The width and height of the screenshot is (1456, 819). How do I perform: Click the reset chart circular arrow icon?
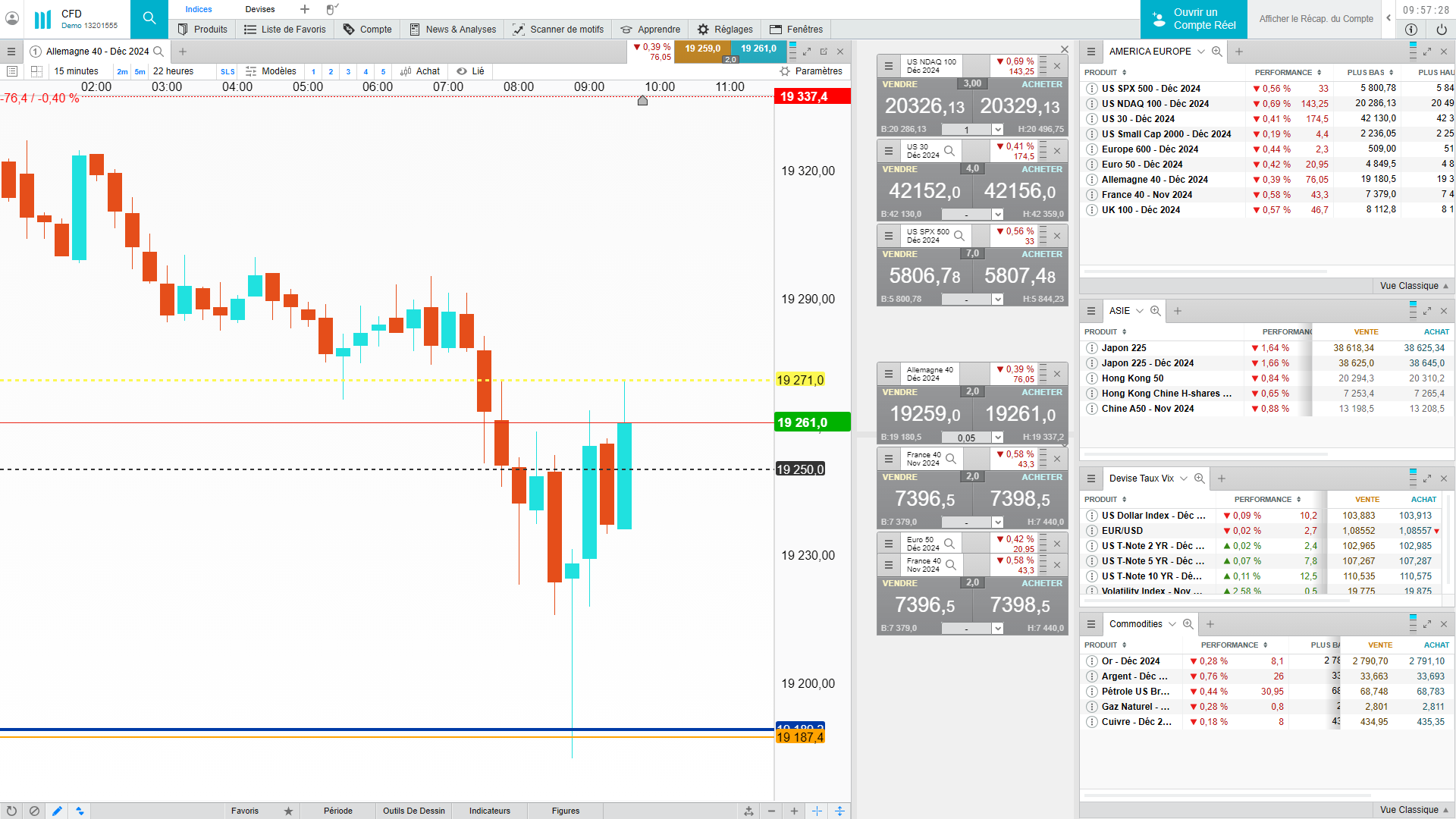[11, 811]
